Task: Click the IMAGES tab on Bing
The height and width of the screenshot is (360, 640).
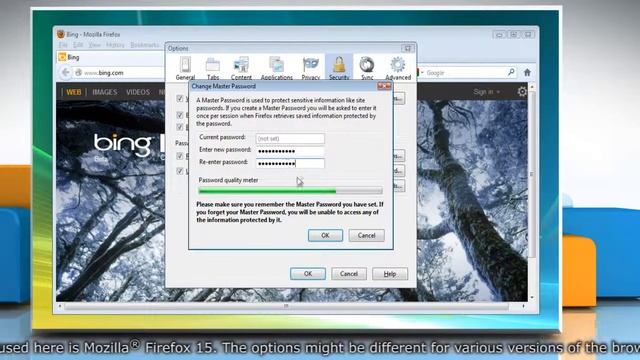Action: coord(104,92)
